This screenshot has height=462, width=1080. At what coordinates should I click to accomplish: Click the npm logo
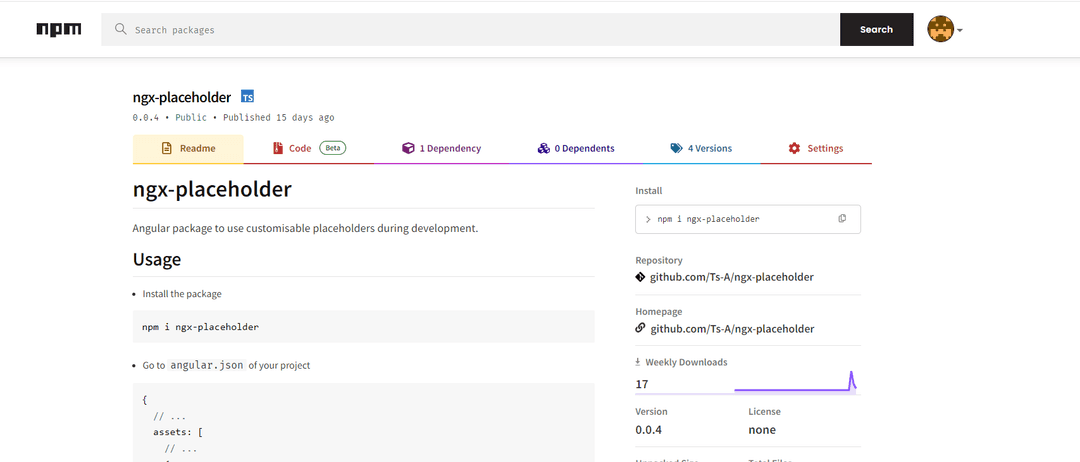(x=59, y=30)
